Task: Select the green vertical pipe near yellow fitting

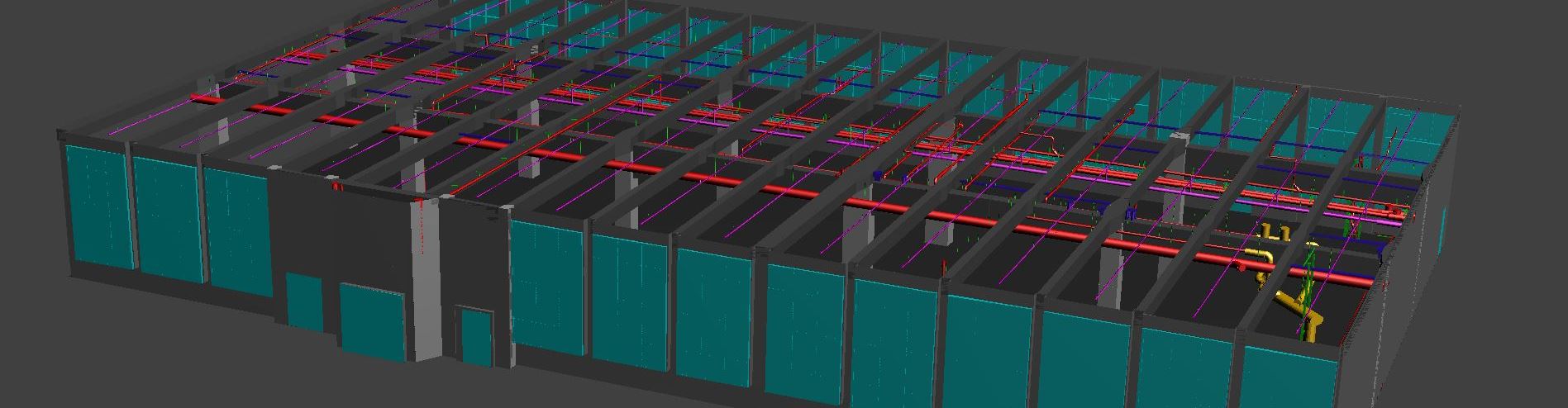Action: (x=1307, y=289)
